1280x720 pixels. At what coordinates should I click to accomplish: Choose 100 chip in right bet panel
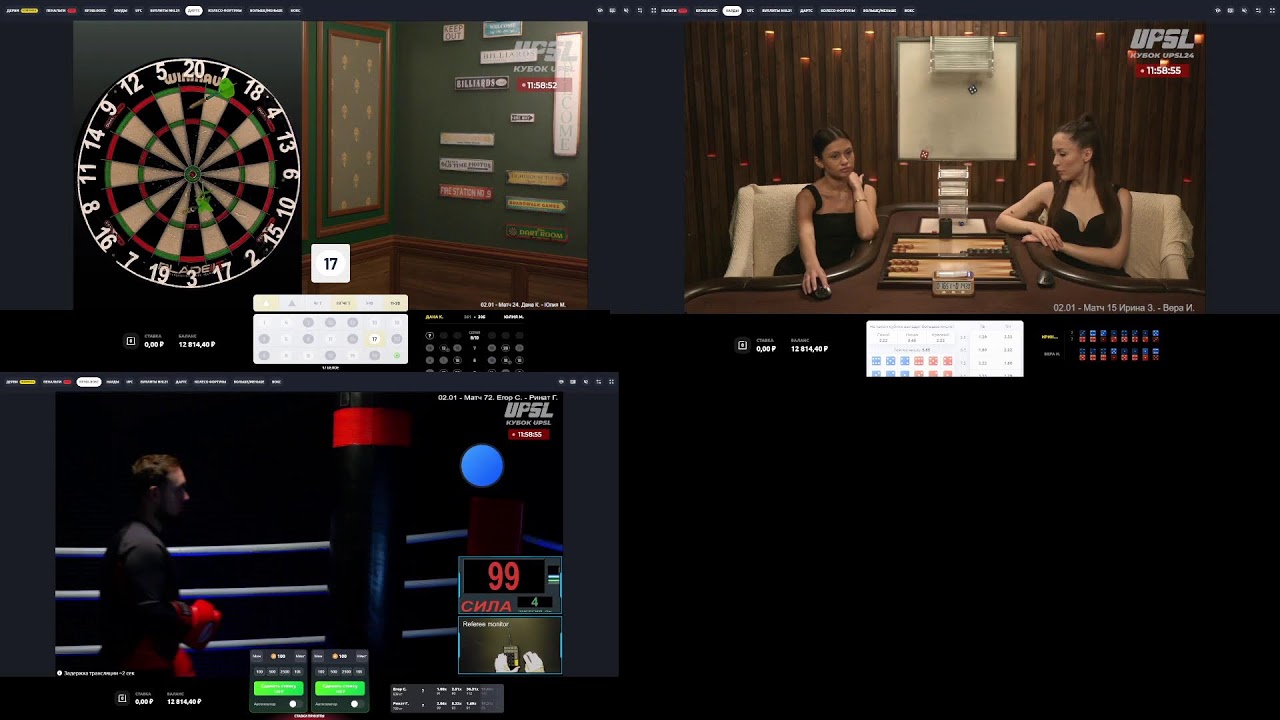(x=321, y=672)
